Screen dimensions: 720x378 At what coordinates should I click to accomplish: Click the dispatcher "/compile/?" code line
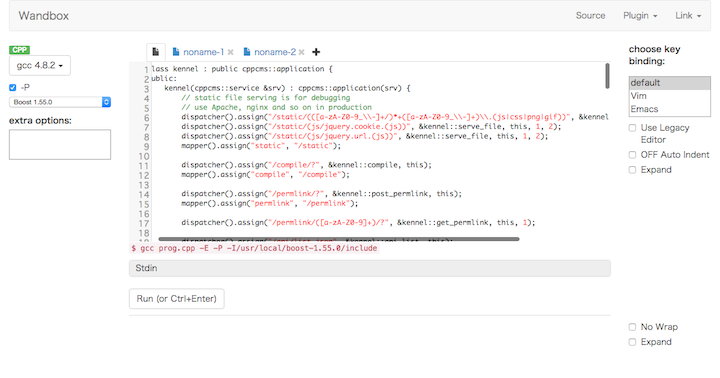click(x=306, y=165)
